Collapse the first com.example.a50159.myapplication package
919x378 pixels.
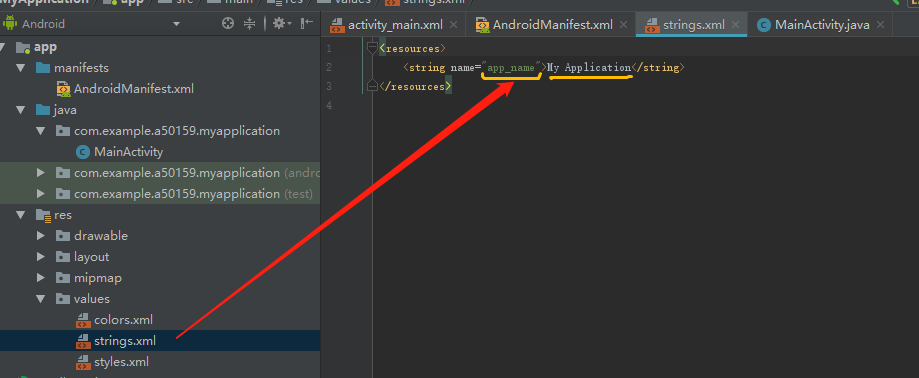(40, 131)
